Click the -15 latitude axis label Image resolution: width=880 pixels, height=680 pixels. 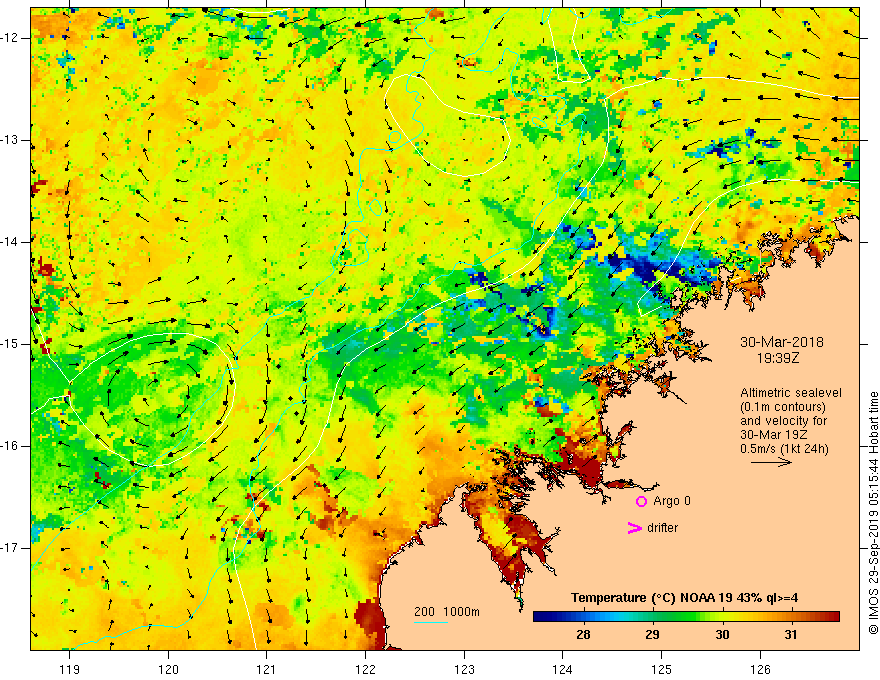click(x=10, y=344)
